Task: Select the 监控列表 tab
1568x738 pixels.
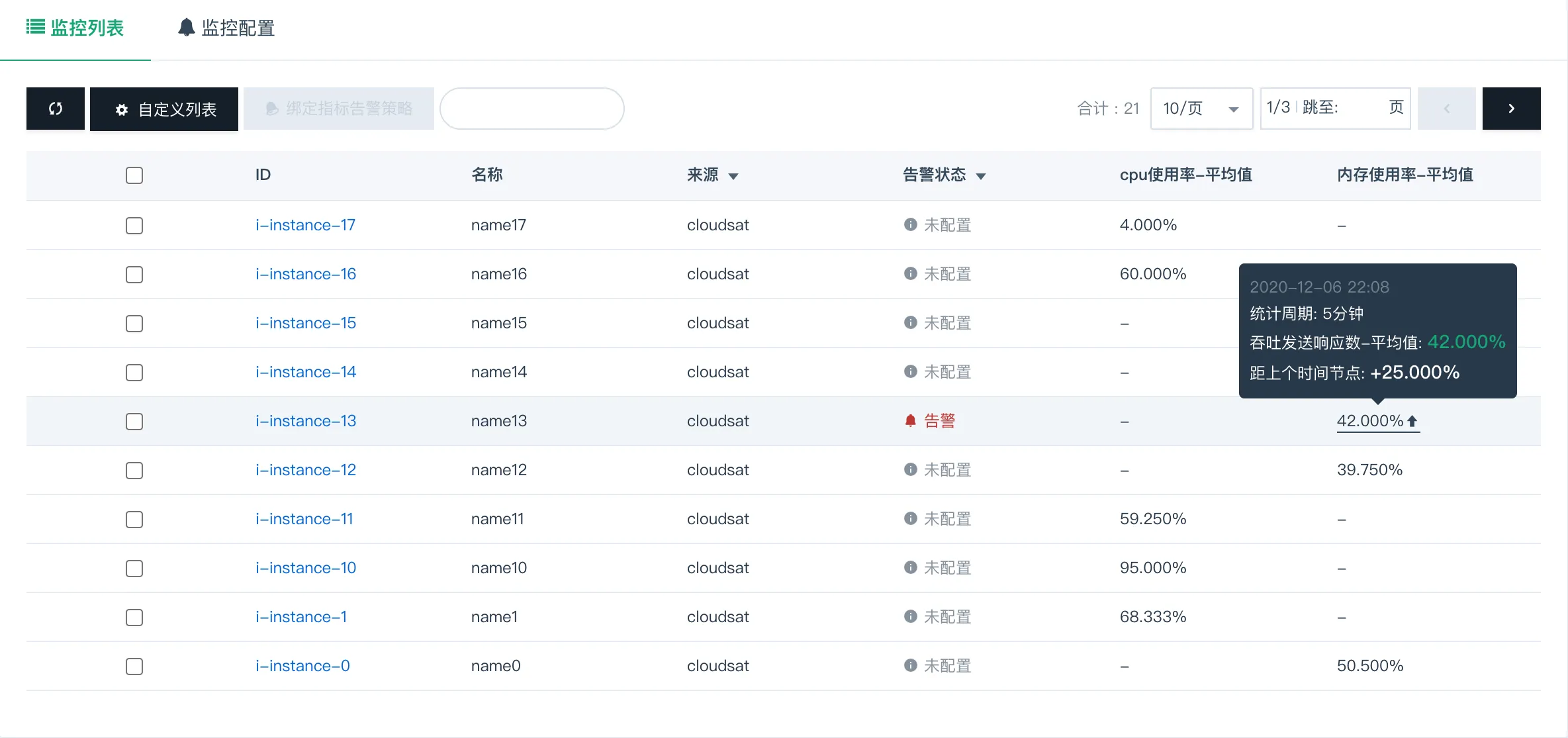Action: point(75,28)
